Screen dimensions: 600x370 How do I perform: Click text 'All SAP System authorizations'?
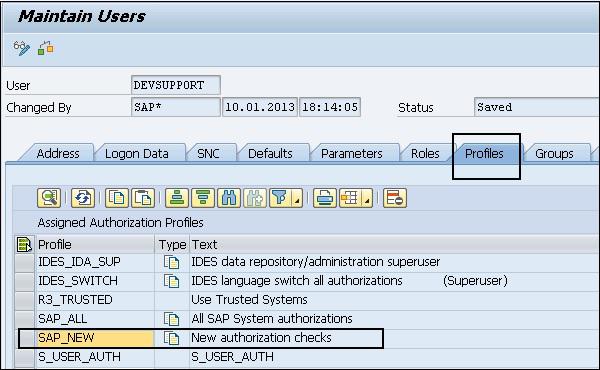[x=272, y=319]
